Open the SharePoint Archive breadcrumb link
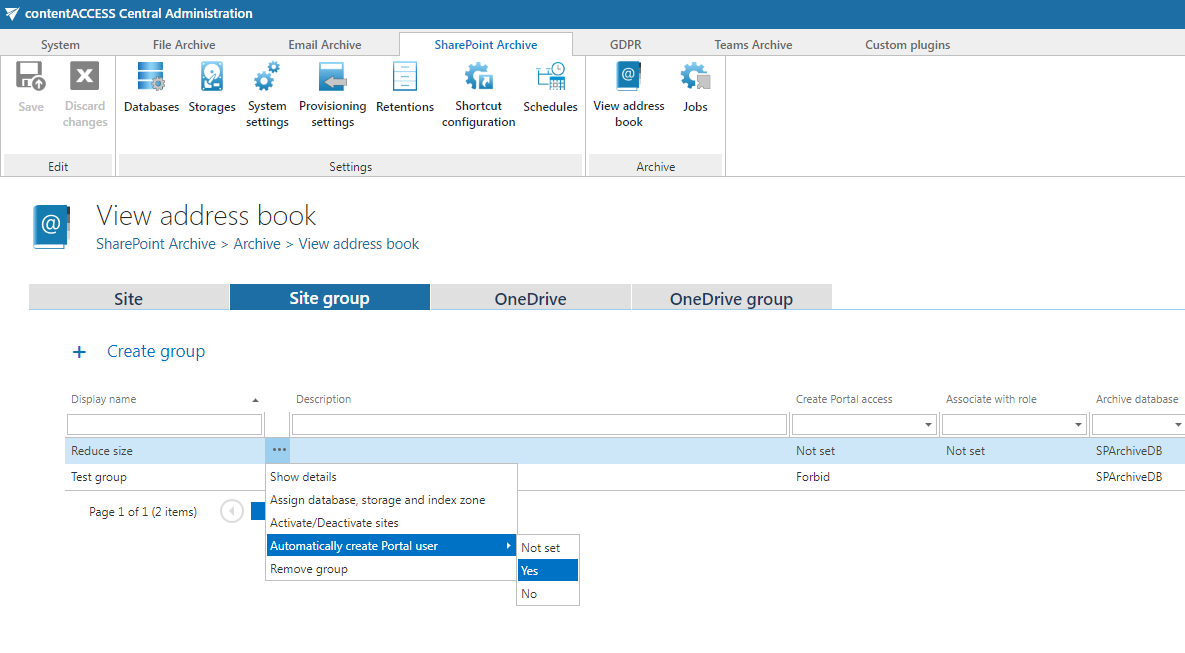 [156, 243]
